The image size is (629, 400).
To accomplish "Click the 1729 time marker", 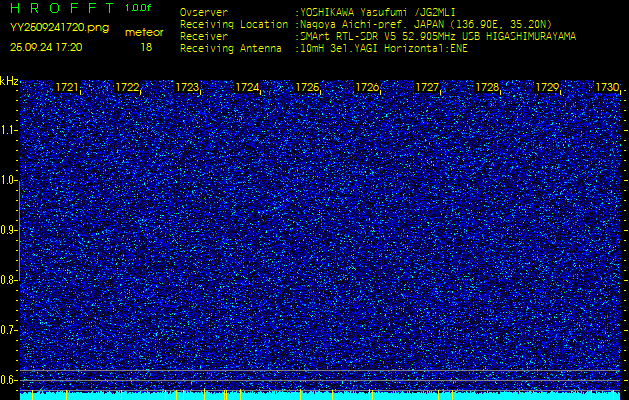I will pos(547,87).
